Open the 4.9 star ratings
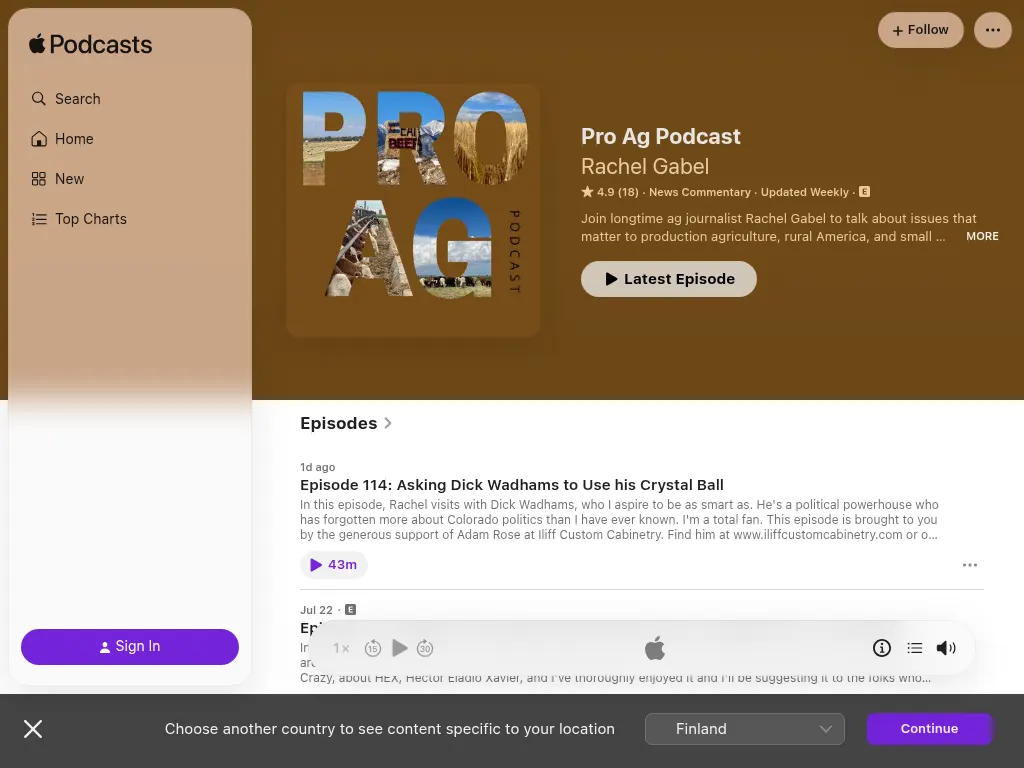Image resolution: width=1024 pixels, height=768 pixels. (610, 192)
